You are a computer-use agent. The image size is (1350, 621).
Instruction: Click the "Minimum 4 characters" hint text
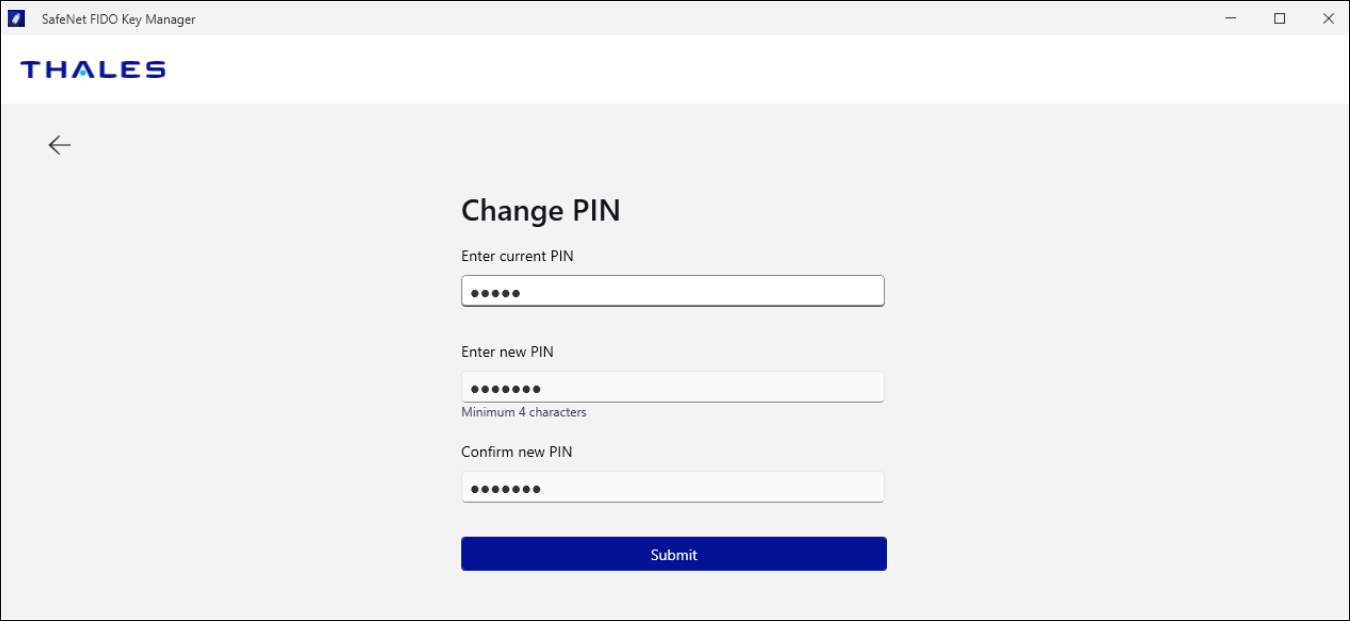point(524,412)
